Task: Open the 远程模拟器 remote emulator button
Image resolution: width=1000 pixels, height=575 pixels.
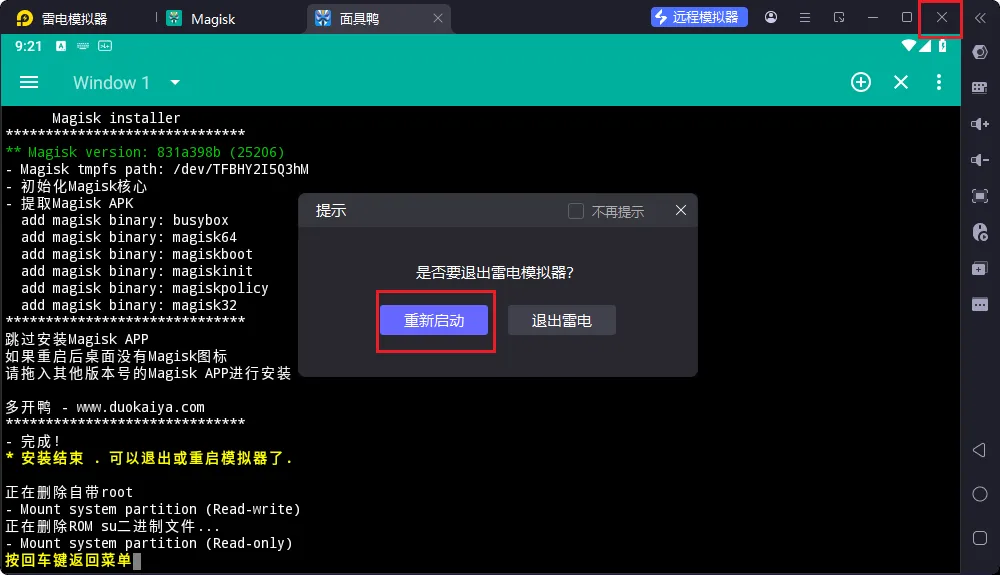Action: tap(698, 17)
